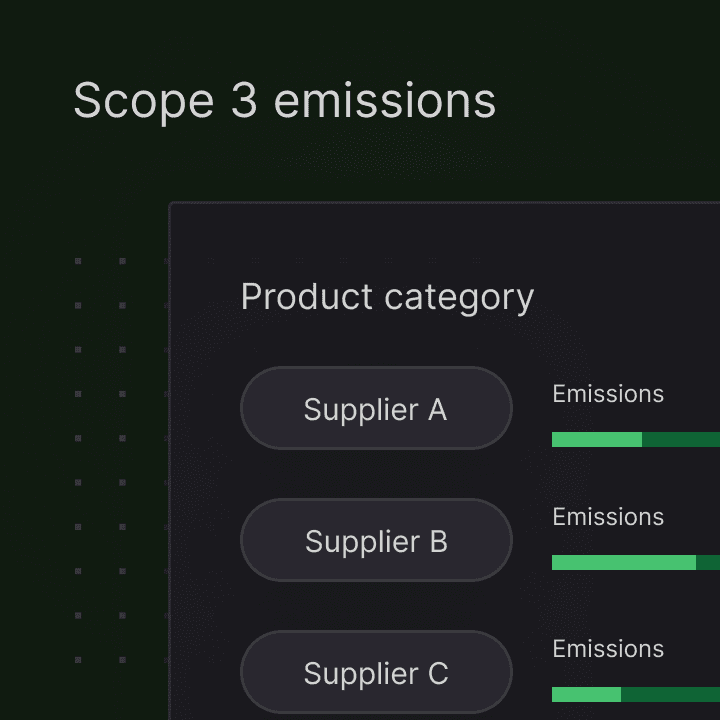Click the dark green end of Supplier B's bar

[x=708, y=562]
